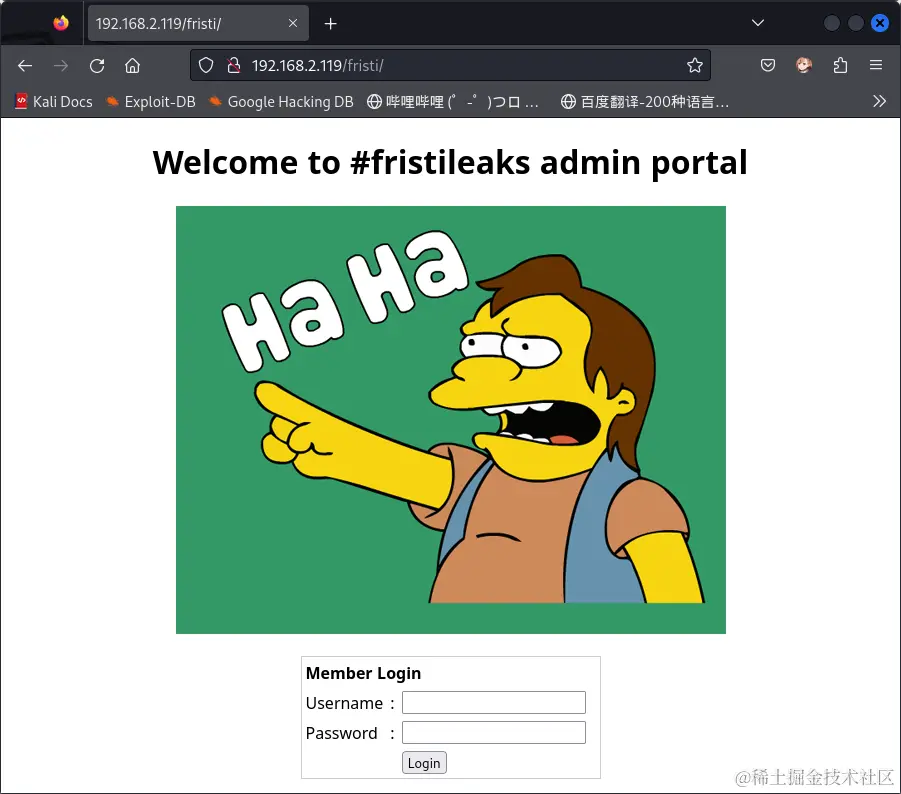Select the 192.168.2.119/fristi/ tab
This screenshot has height=794, width=901.
point(198,24)
